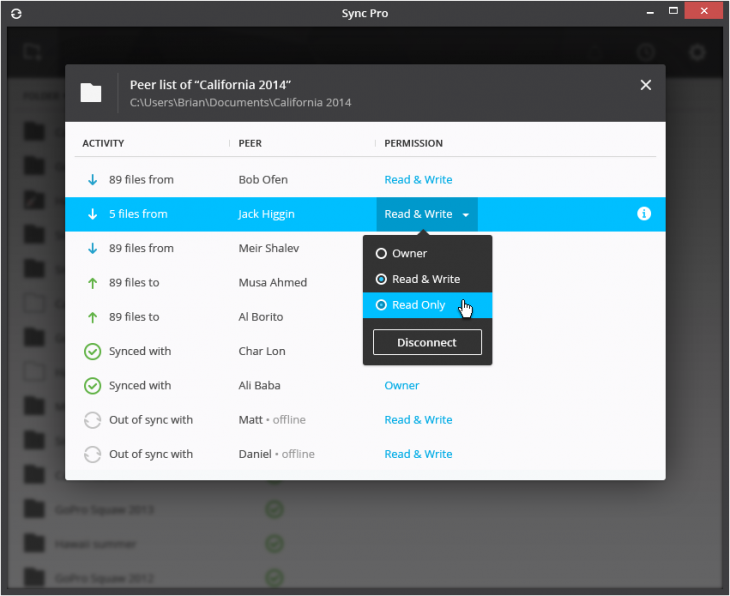Click download arrow icon in Jack Higgin row
The height and width of the screenshot is (596, 730).
(93, 214)
